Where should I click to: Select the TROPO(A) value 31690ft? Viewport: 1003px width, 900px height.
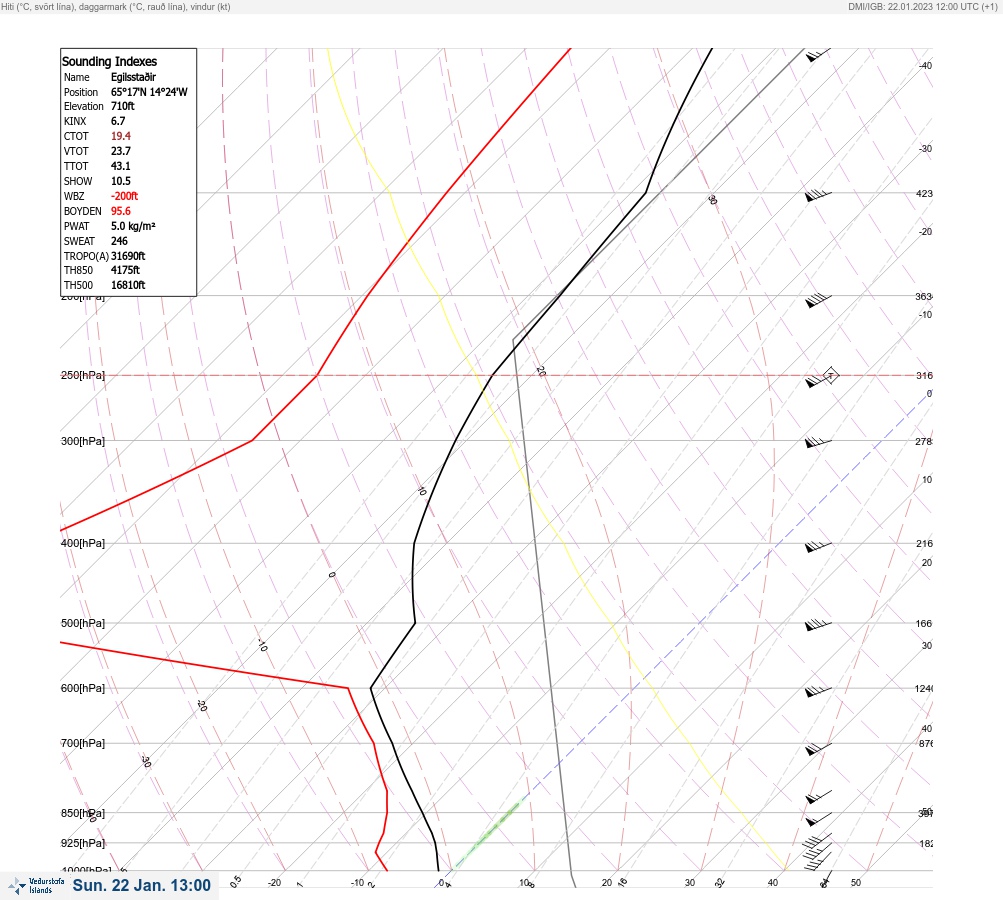click(x=128, y=256)
